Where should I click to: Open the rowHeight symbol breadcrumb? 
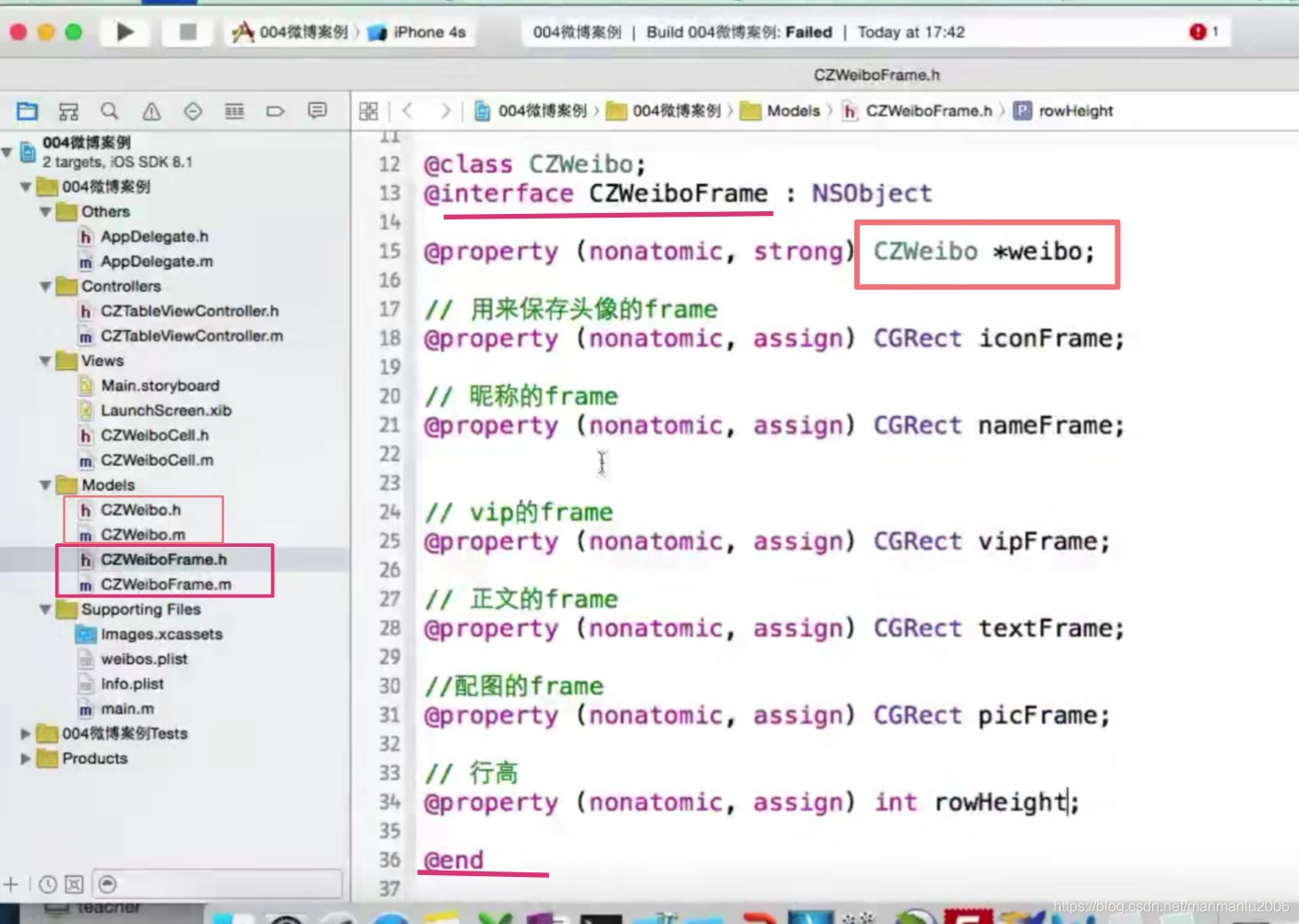point(1064,111)
